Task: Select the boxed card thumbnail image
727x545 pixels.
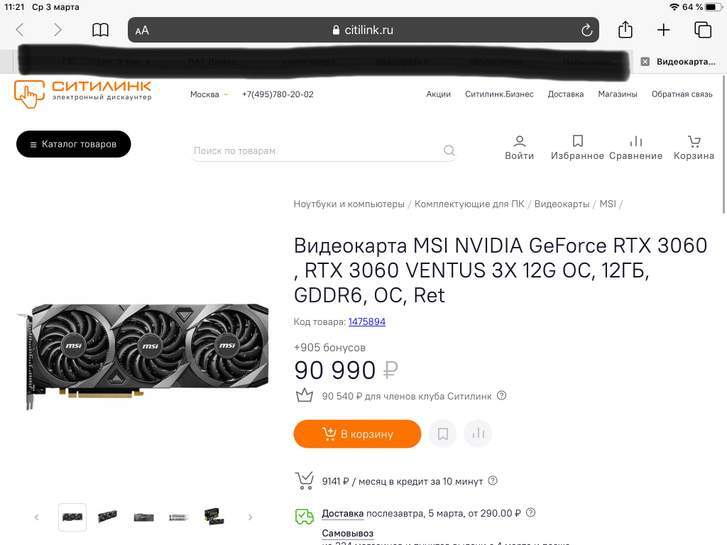Action: [x=214, y=517]
